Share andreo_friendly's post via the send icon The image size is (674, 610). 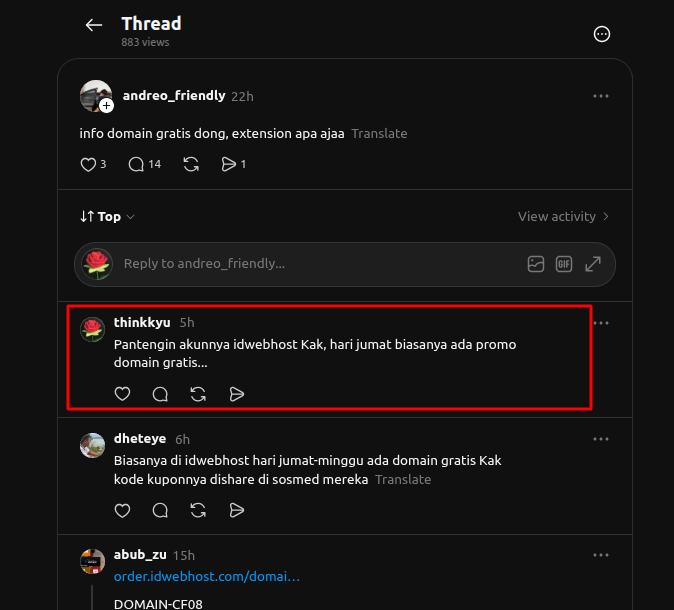pos(229,164)
